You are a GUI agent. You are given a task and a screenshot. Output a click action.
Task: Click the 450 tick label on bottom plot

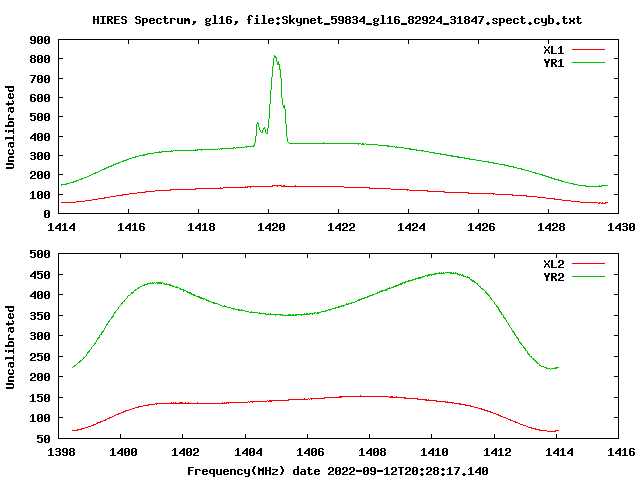40,275
